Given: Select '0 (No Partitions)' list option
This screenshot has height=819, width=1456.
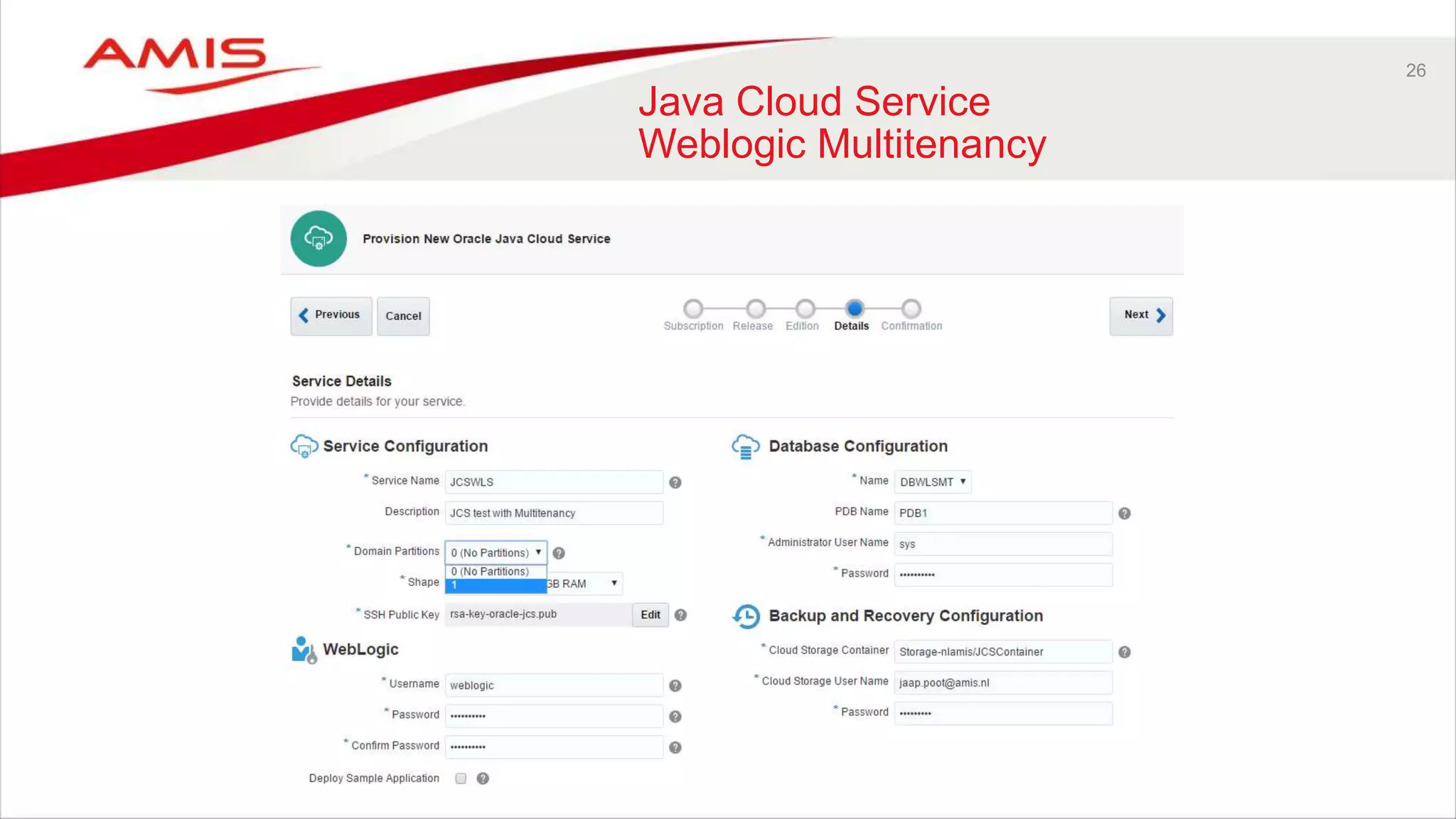Looking at the screenshot, I should coord(496,572).
